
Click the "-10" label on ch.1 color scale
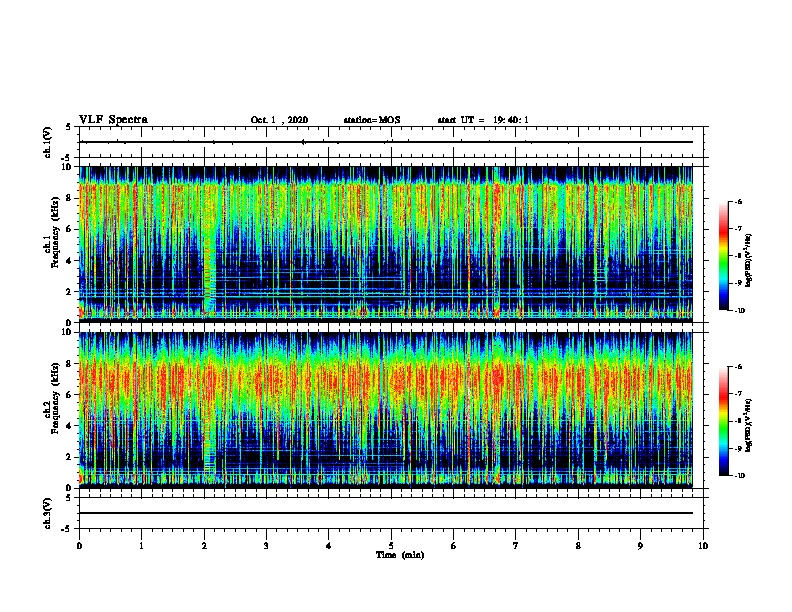[x=739, y=311]
